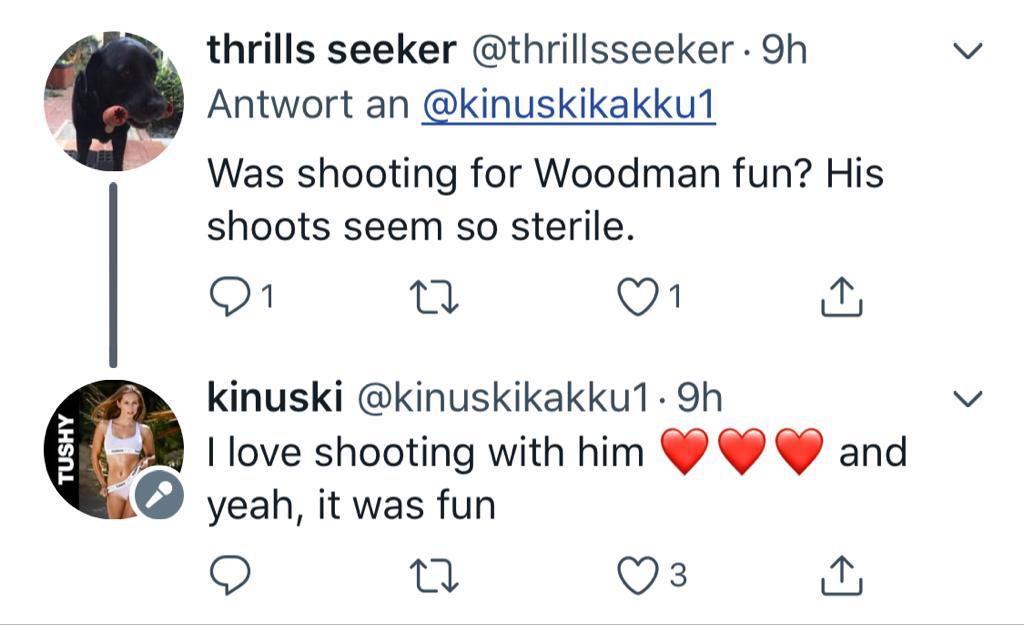Reply to thrills seeker's tweet
Image resolution: width=1024 pixels, height=625 pixels.
click(x=233, y=296)
